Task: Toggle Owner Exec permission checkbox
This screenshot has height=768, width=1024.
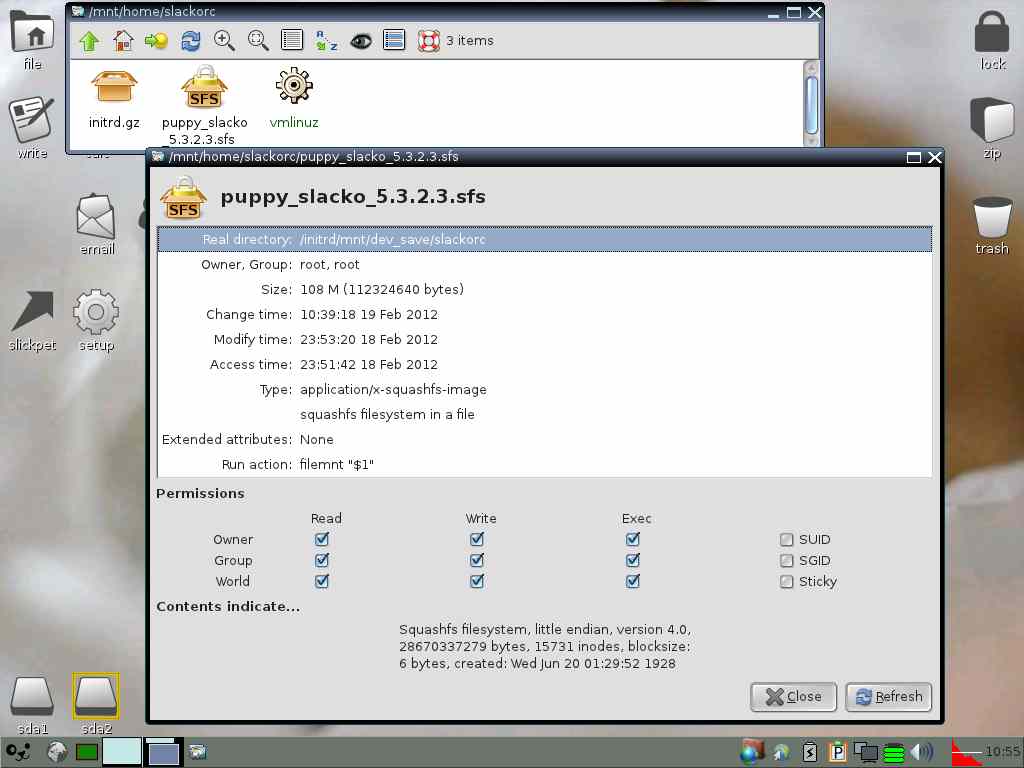Action: [633, 539]
